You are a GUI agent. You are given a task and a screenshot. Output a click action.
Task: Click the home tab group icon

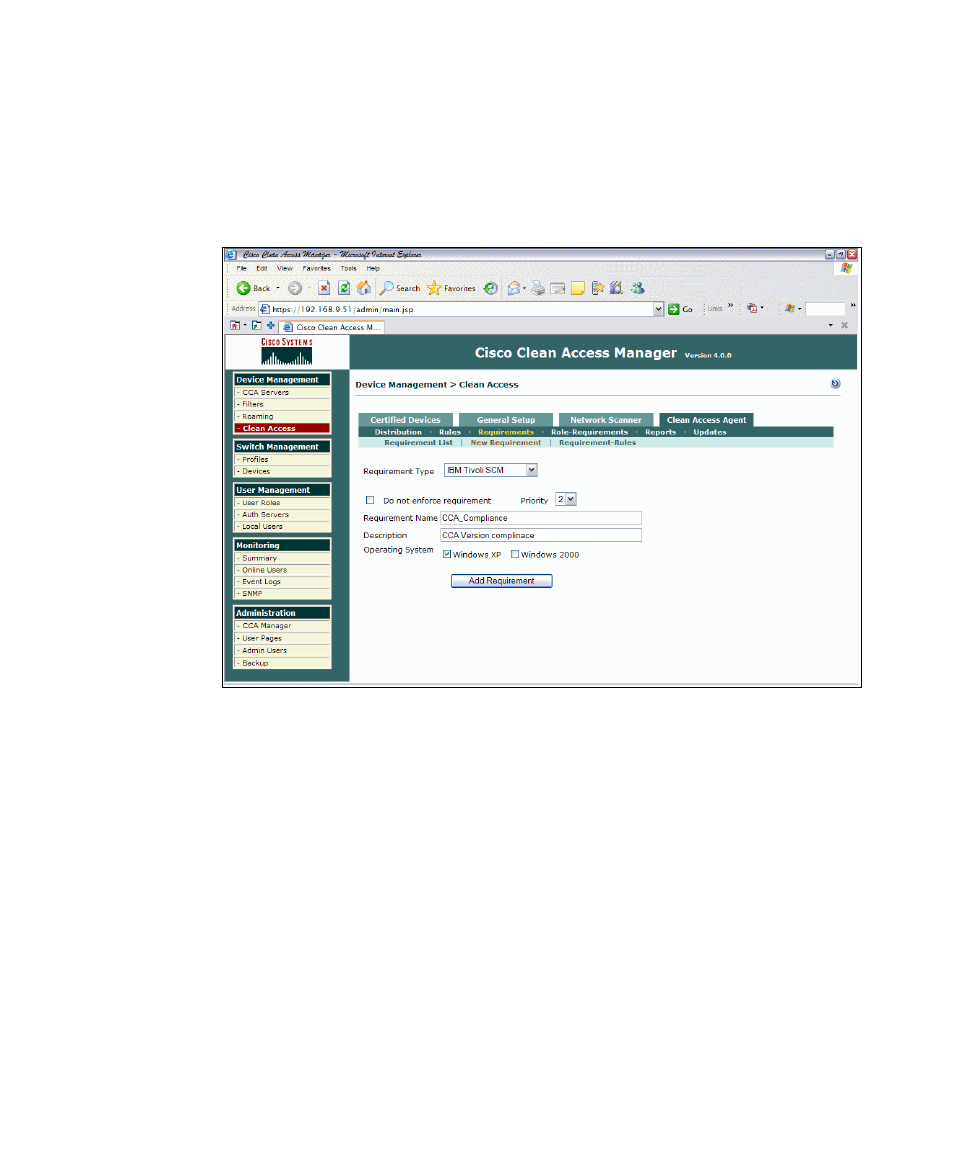click(235, 326)
